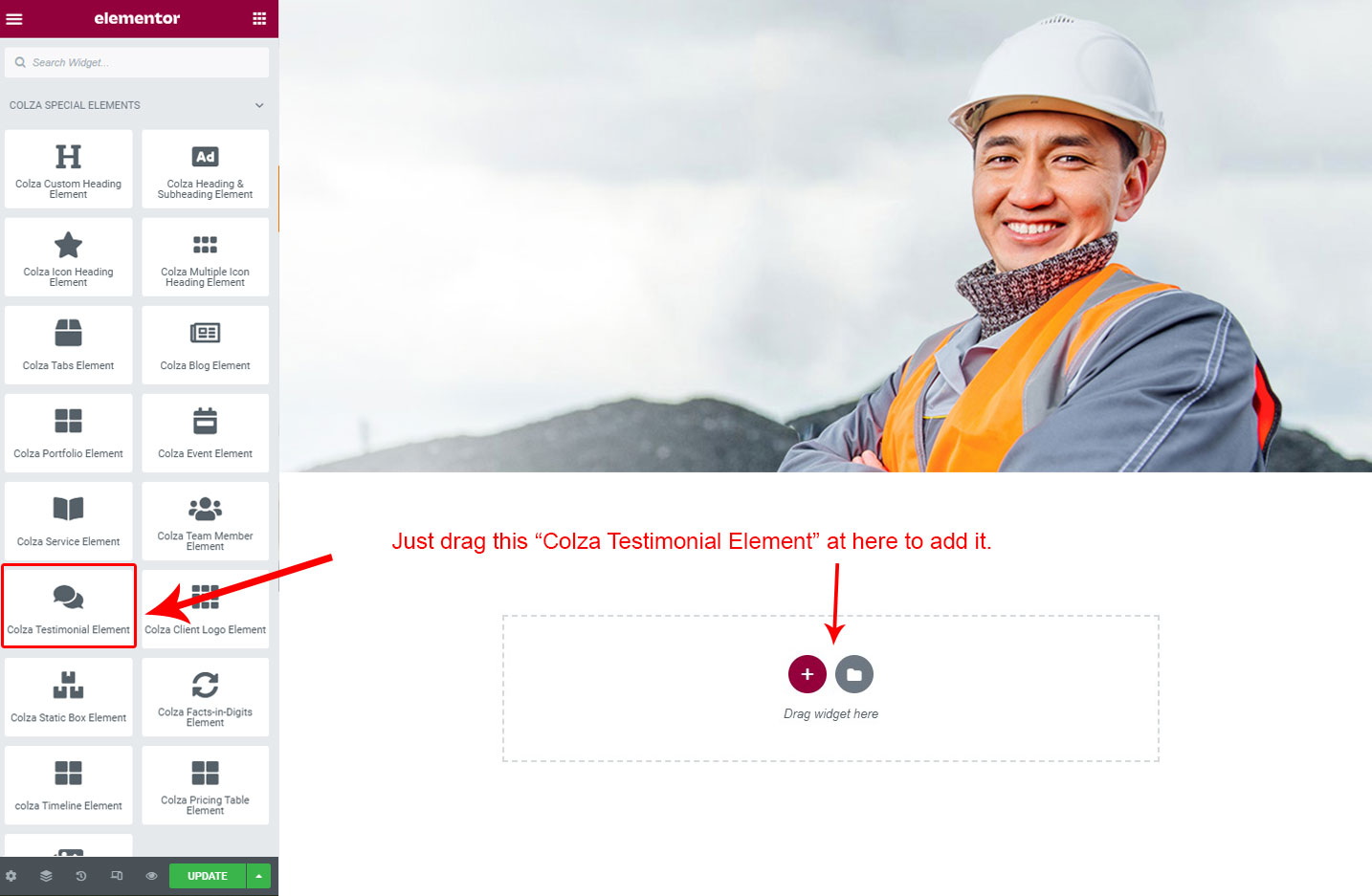Select the Colza Custom Heading Element widget
Screen dimensions: 1372x896
[x=69, y=169]
